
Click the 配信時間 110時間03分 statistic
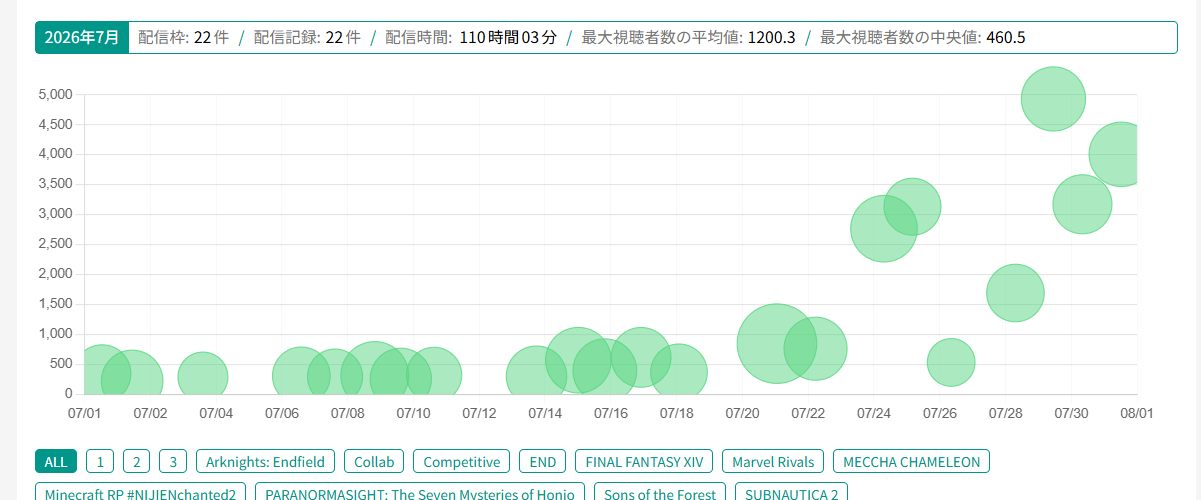point(471,38)
